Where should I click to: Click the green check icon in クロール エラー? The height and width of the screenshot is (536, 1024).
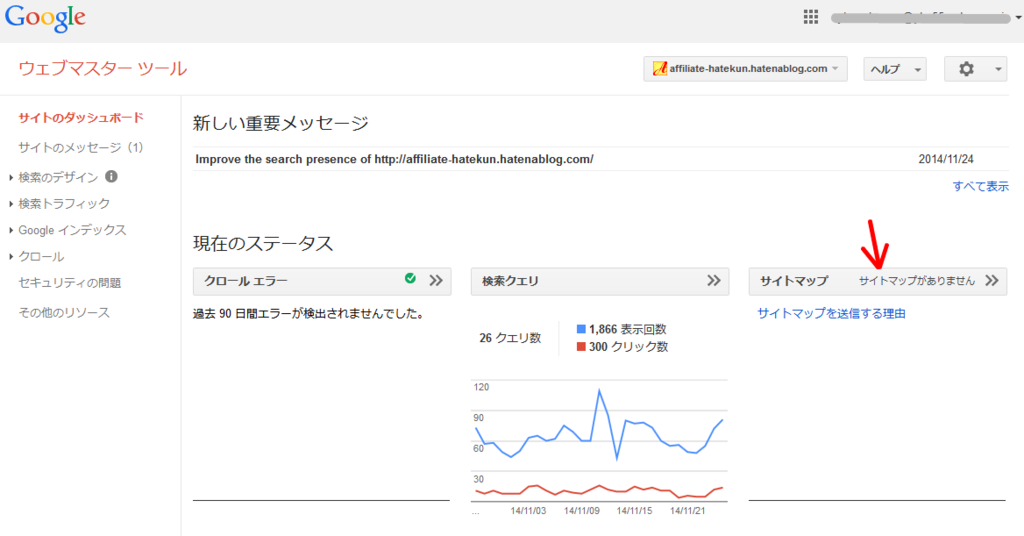[x=410, y=279]
